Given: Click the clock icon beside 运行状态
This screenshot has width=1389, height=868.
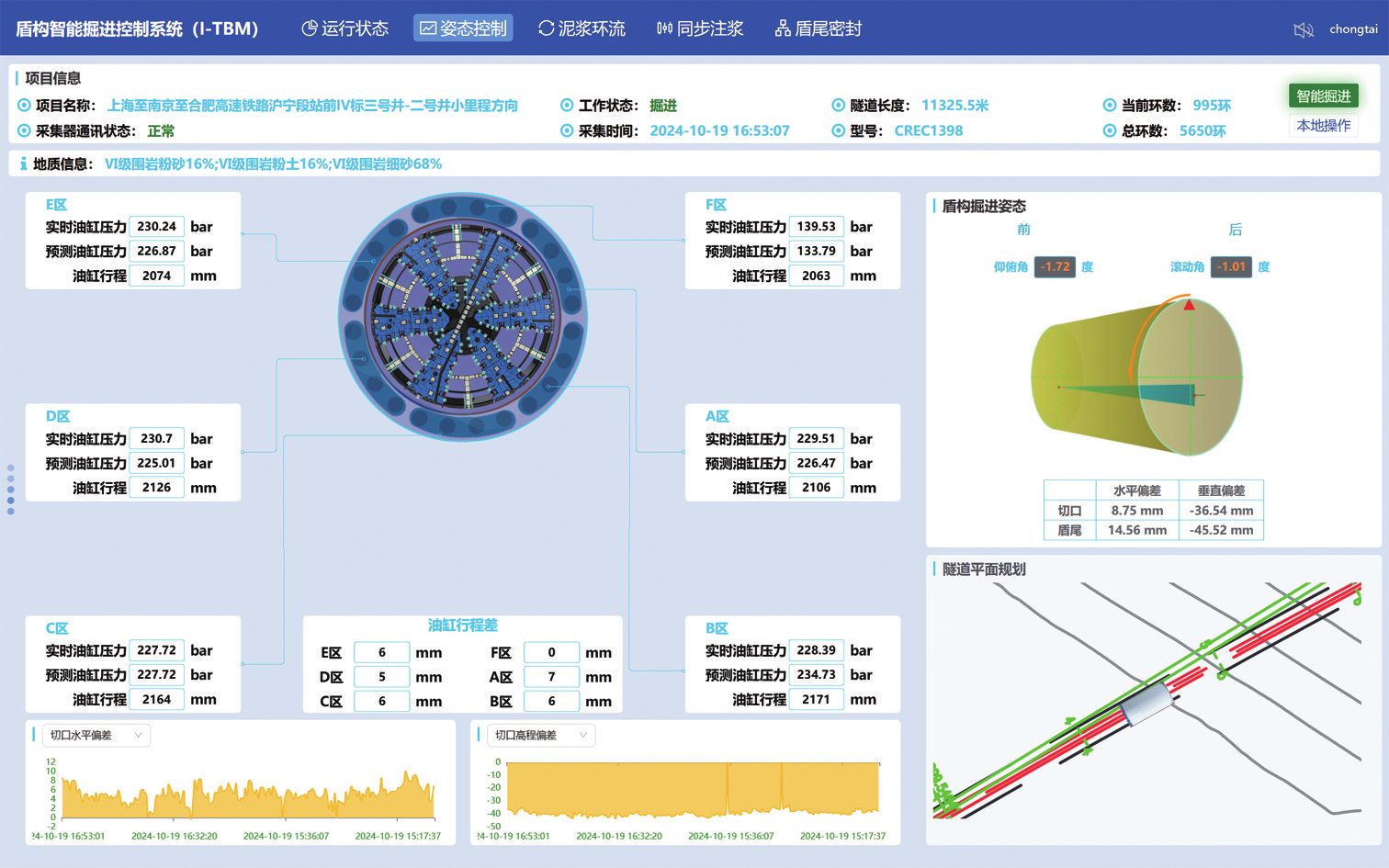Looking at the screenshot, I should 310,28.
